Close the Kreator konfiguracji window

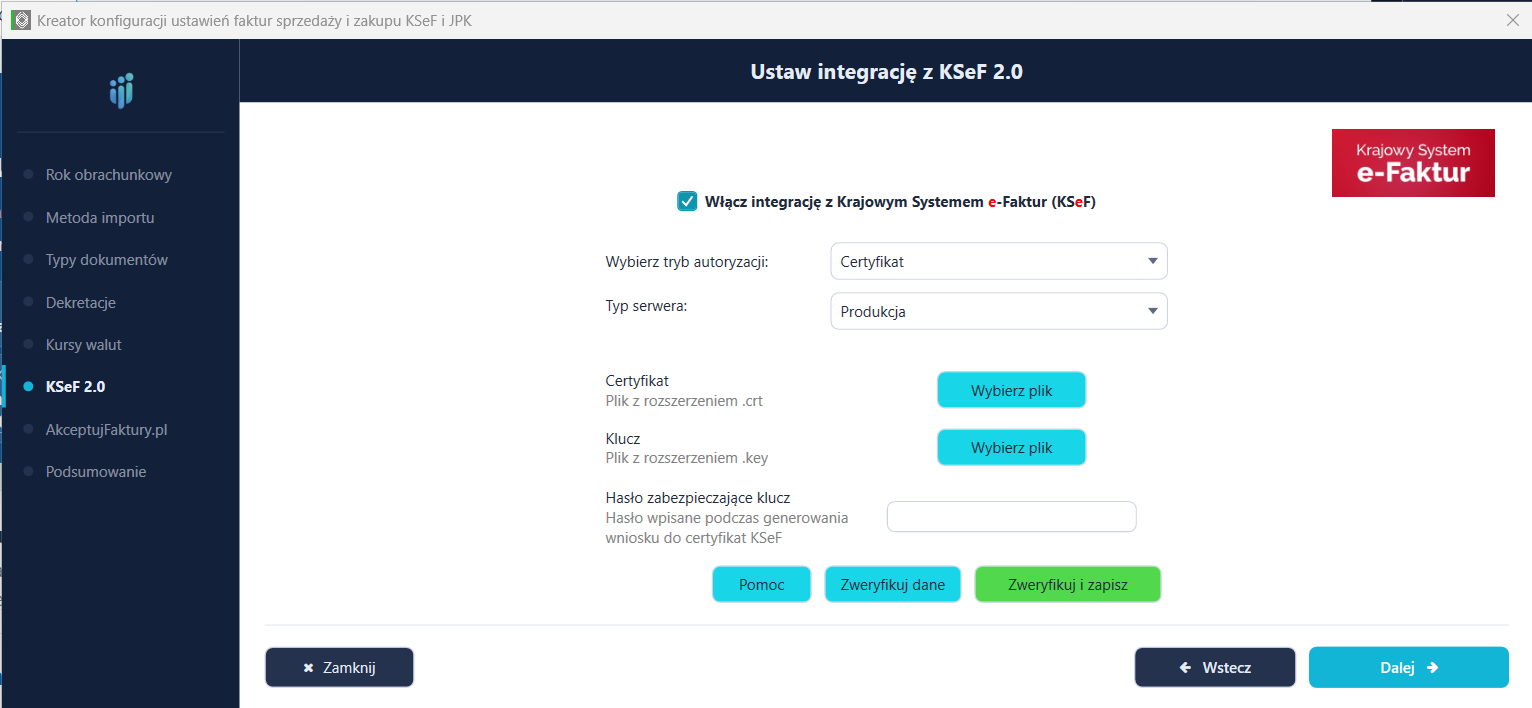pyautogui.click(x=1512, y=20)
